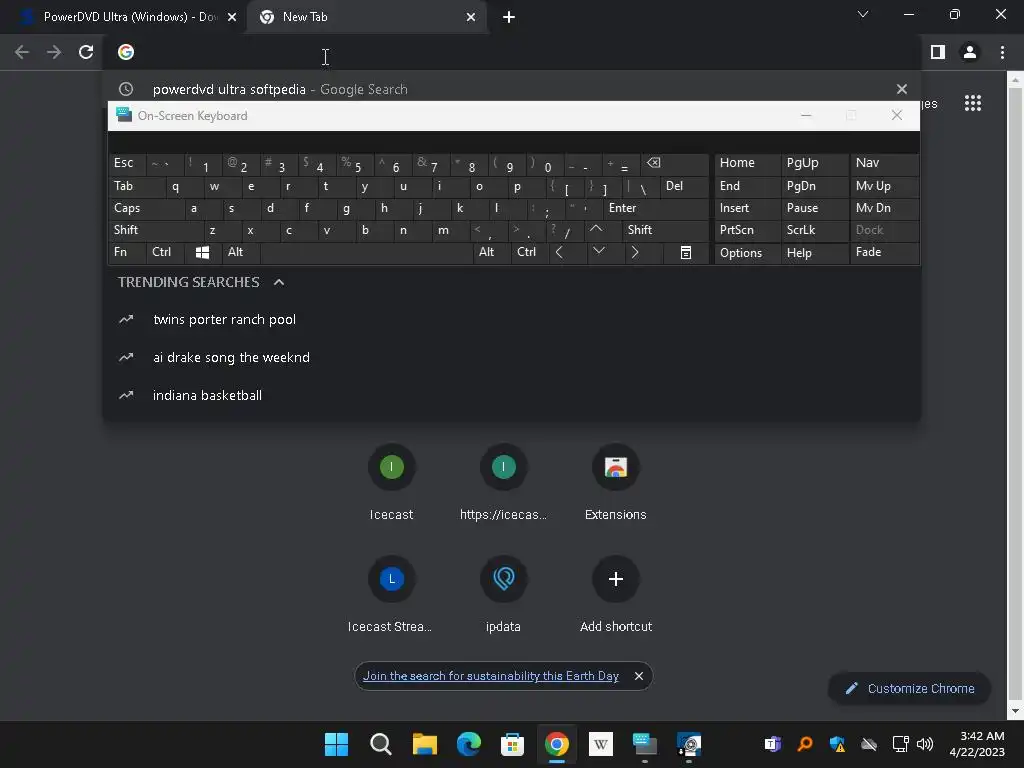The image size is (1024, 768).
Task: Open the Windows Start menu
Action: [x=336, y=744]
